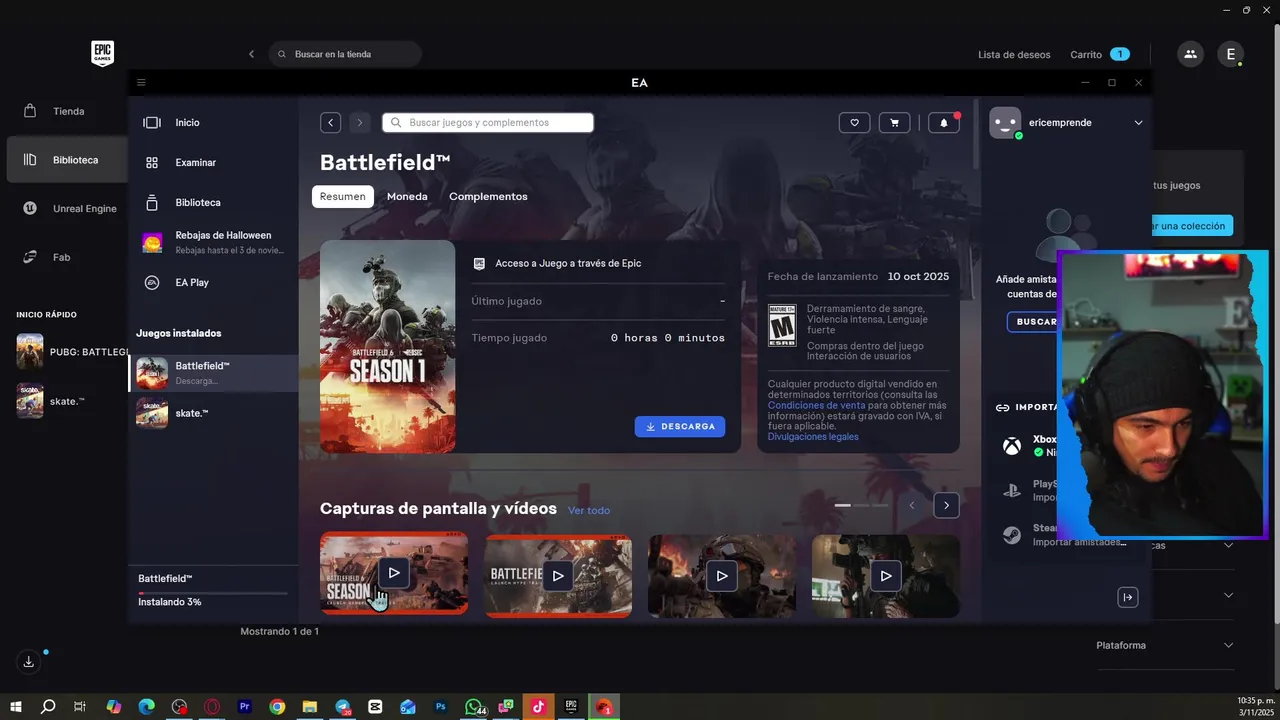Open Tienda in the Epic Games launcher

[67, 111]
